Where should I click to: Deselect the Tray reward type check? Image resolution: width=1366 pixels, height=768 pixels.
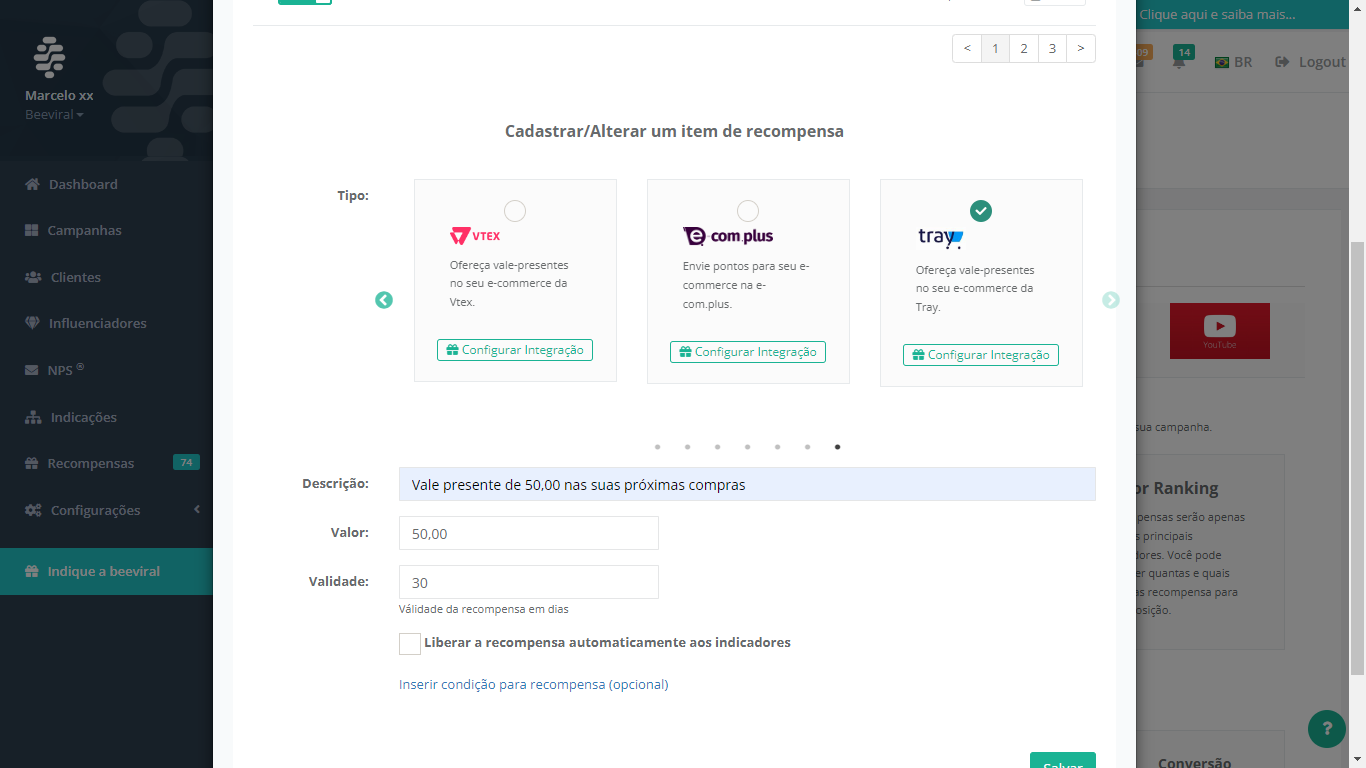point(981,211)
